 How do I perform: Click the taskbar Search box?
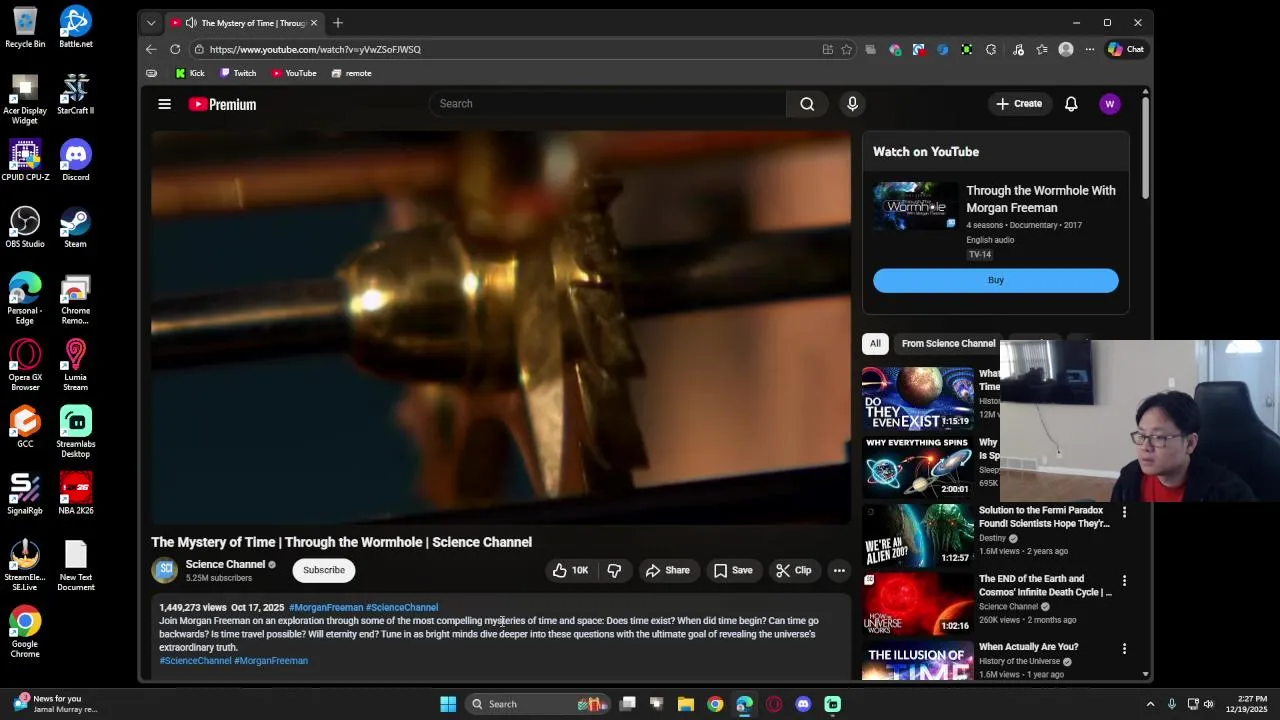pyautogui.click(x=536, y=704)
